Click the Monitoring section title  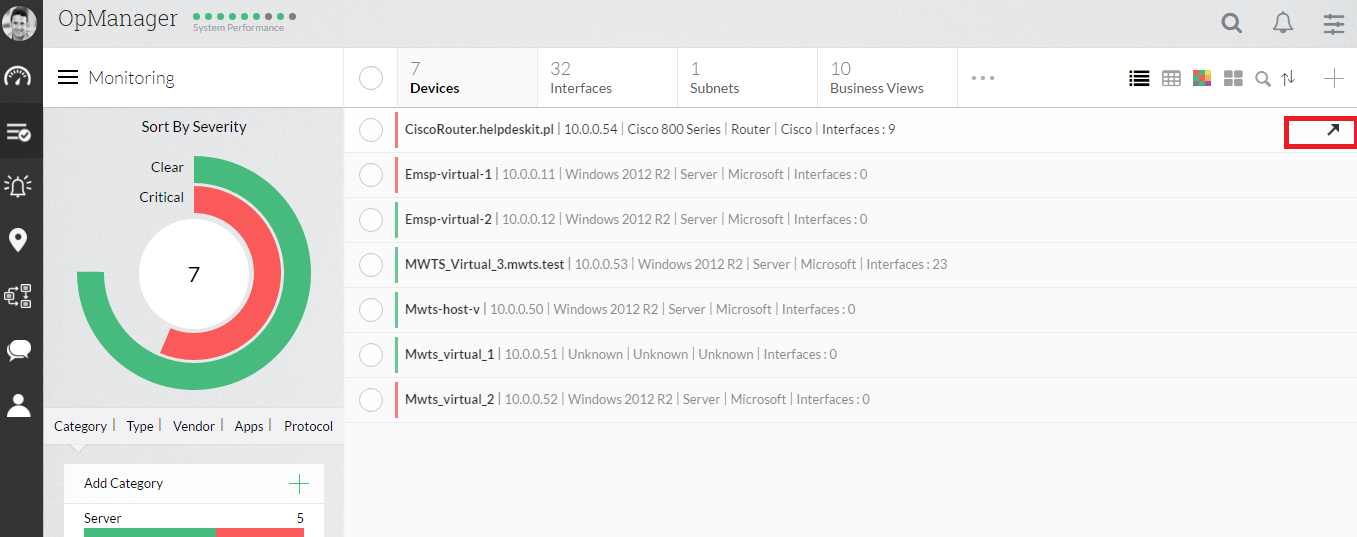click(x=131, y=77)
